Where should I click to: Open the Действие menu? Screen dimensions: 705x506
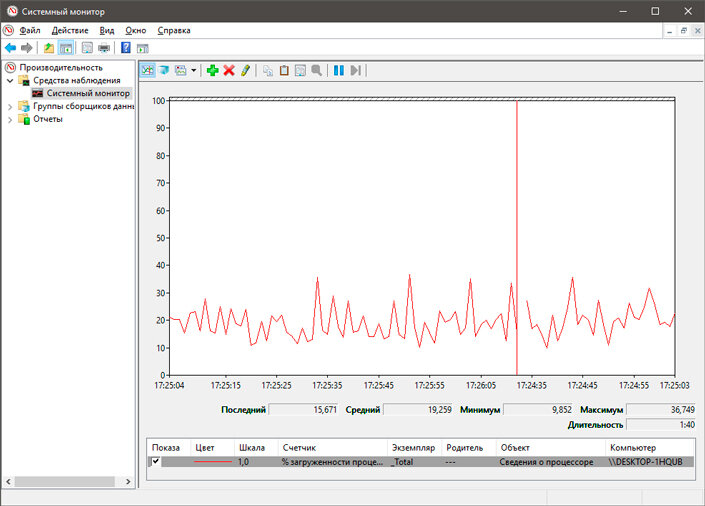click(x=70, y=31)
